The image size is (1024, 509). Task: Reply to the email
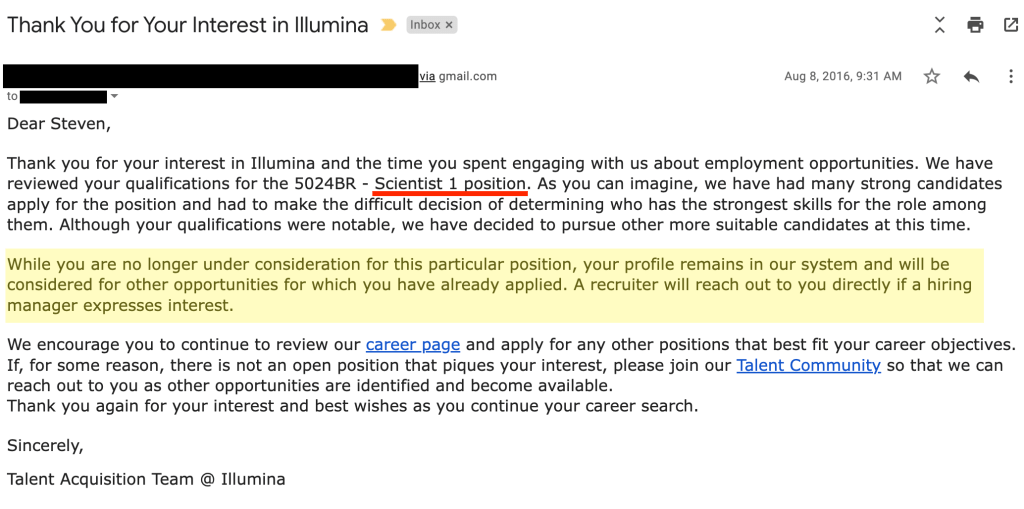pyautogui.click(x=970, y=77)
